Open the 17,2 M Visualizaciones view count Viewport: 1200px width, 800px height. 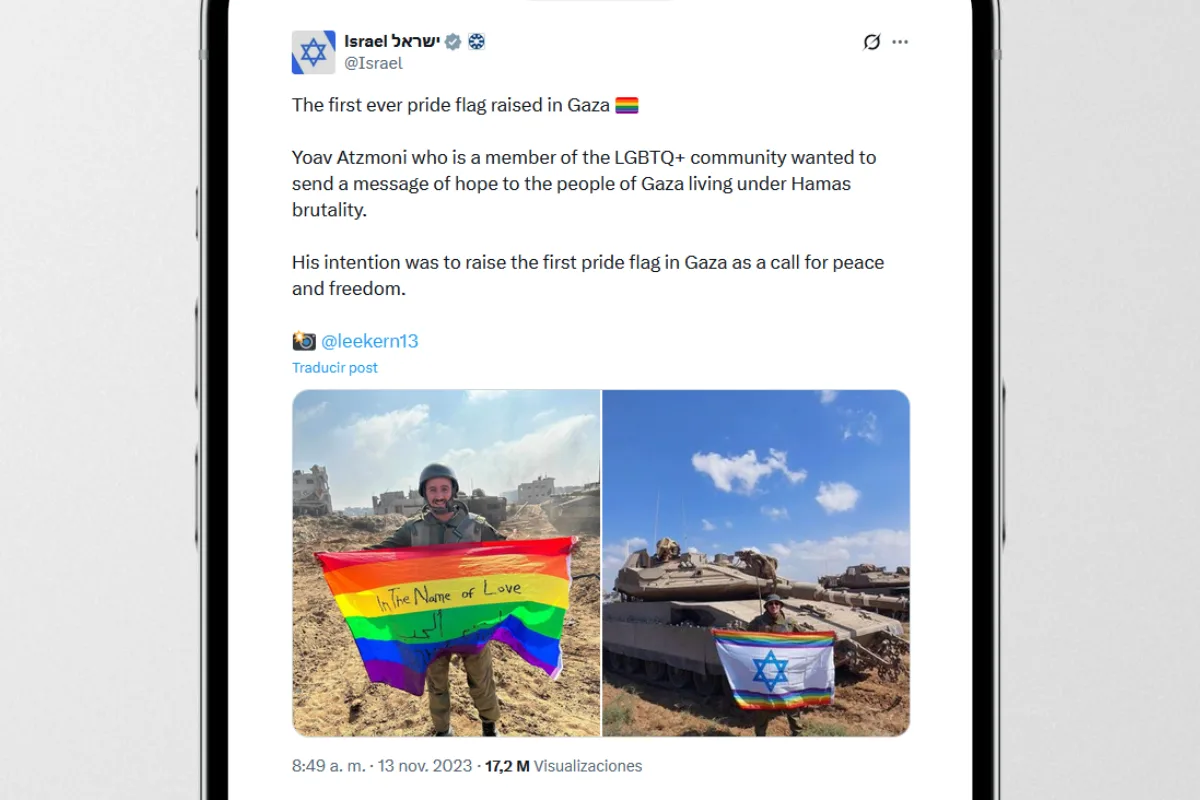pyautogui.click(x=563, y=766)
